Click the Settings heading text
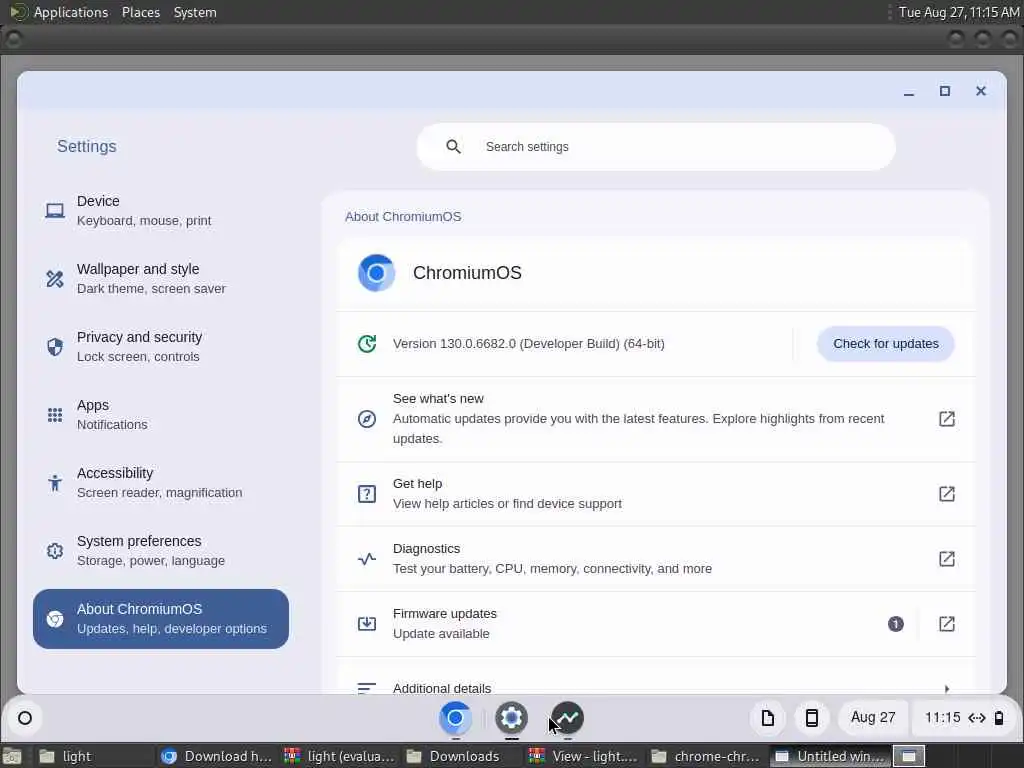This screenshot has height=768, width=1024. point(87,146)
